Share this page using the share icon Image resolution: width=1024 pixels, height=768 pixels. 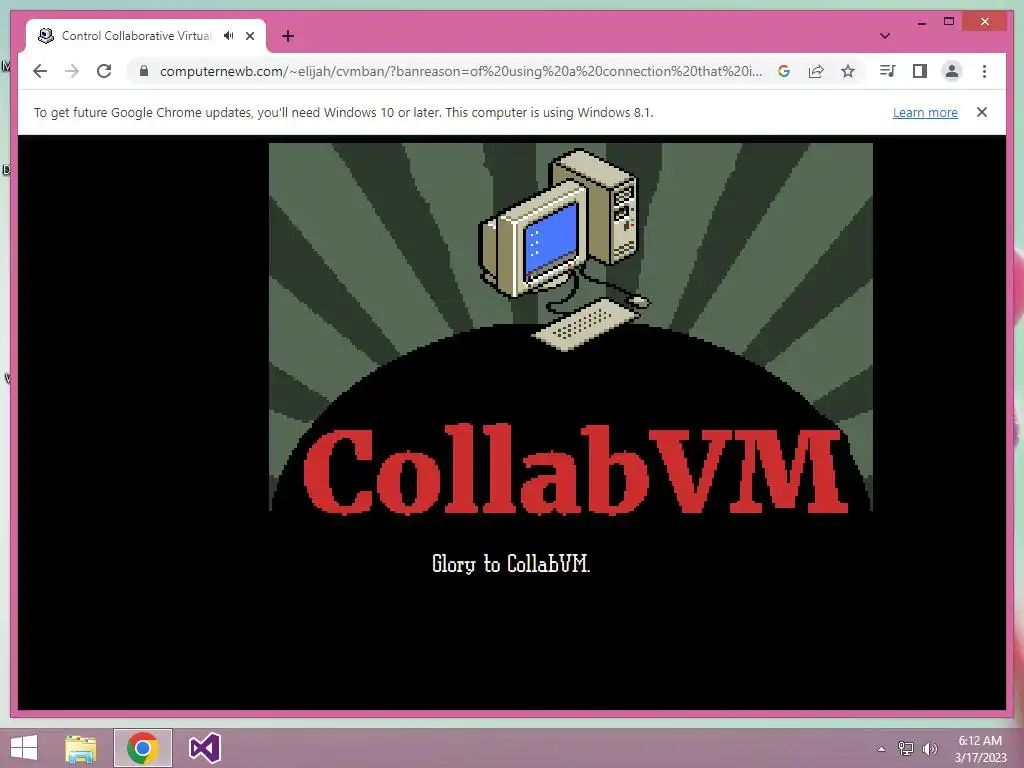[816, 71]
